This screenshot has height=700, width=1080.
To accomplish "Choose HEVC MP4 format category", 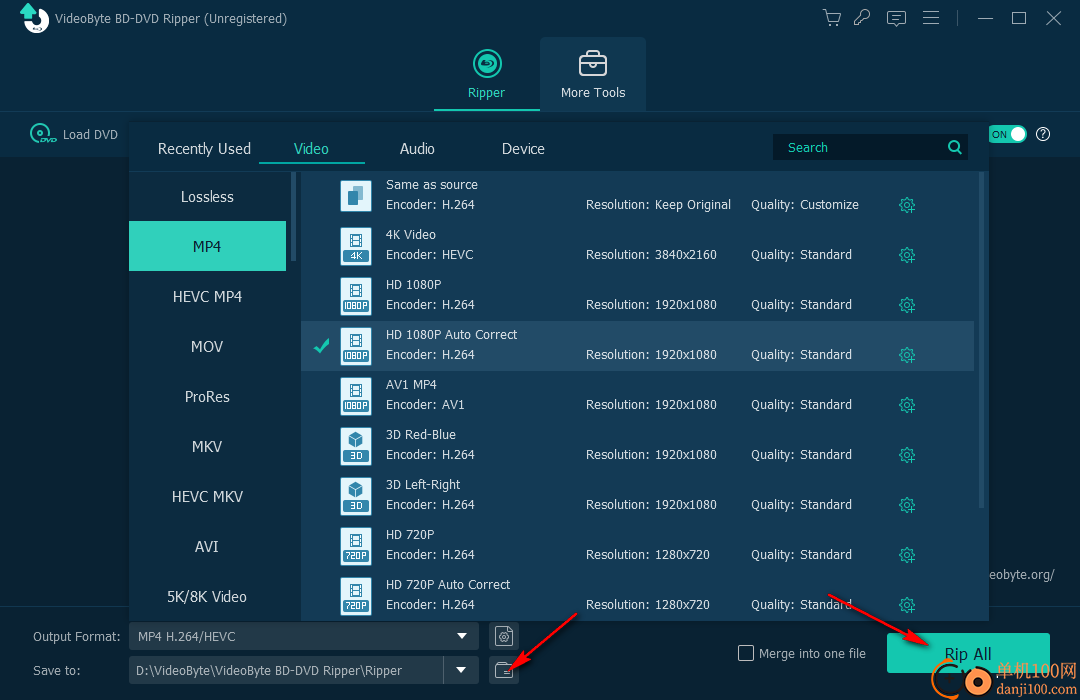I will tap(207, 296).
